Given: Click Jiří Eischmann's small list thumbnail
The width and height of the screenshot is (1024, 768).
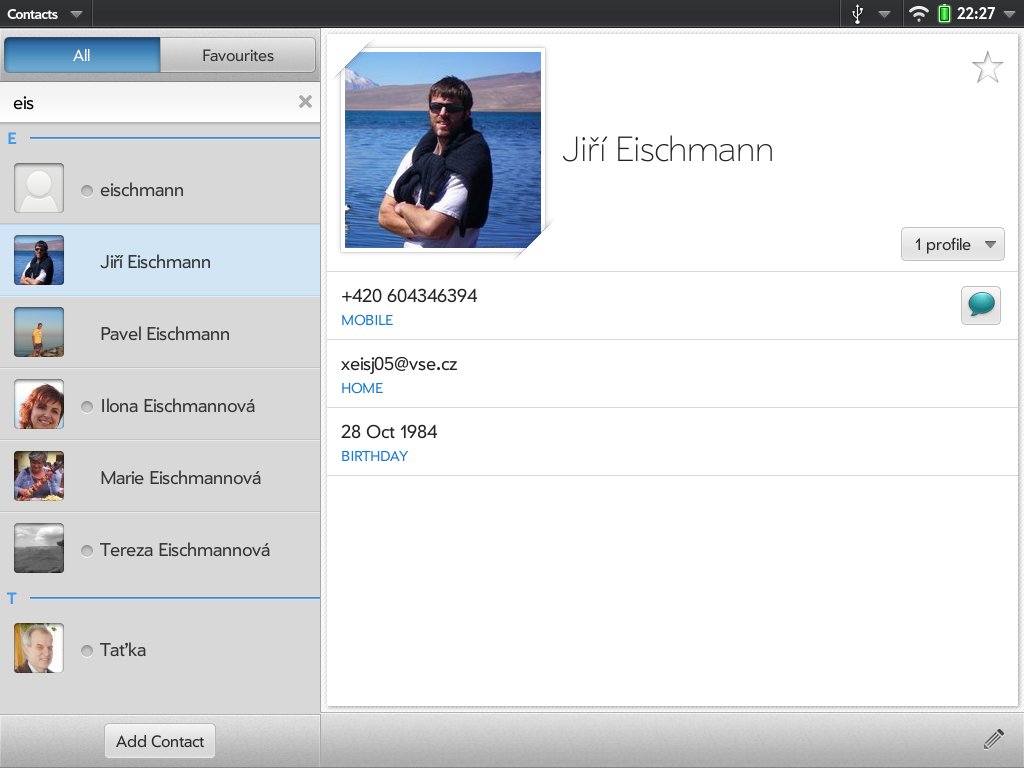Looking at the screenshot, I should tap(39, 260).
